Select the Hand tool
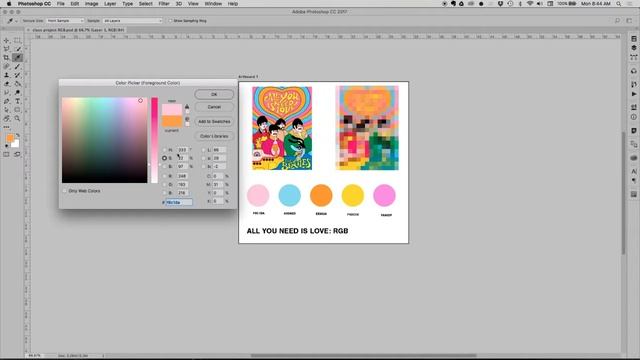This screenshot has height=360, width=640. point(6,118)
